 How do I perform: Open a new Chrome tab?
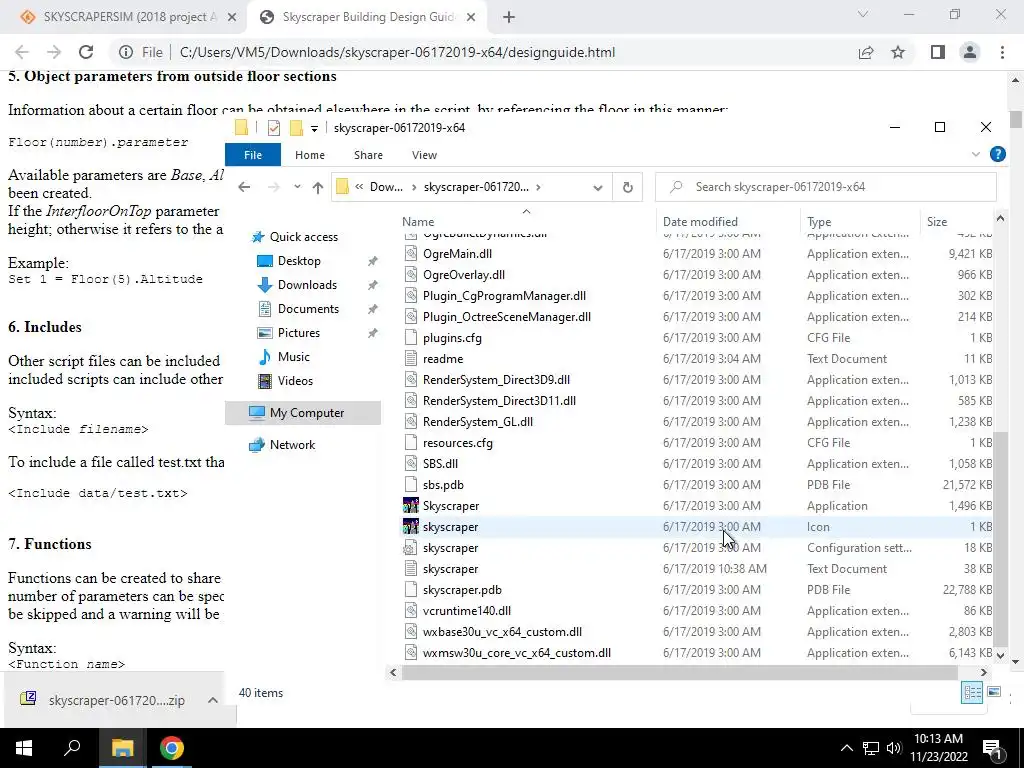coord(509,18)
